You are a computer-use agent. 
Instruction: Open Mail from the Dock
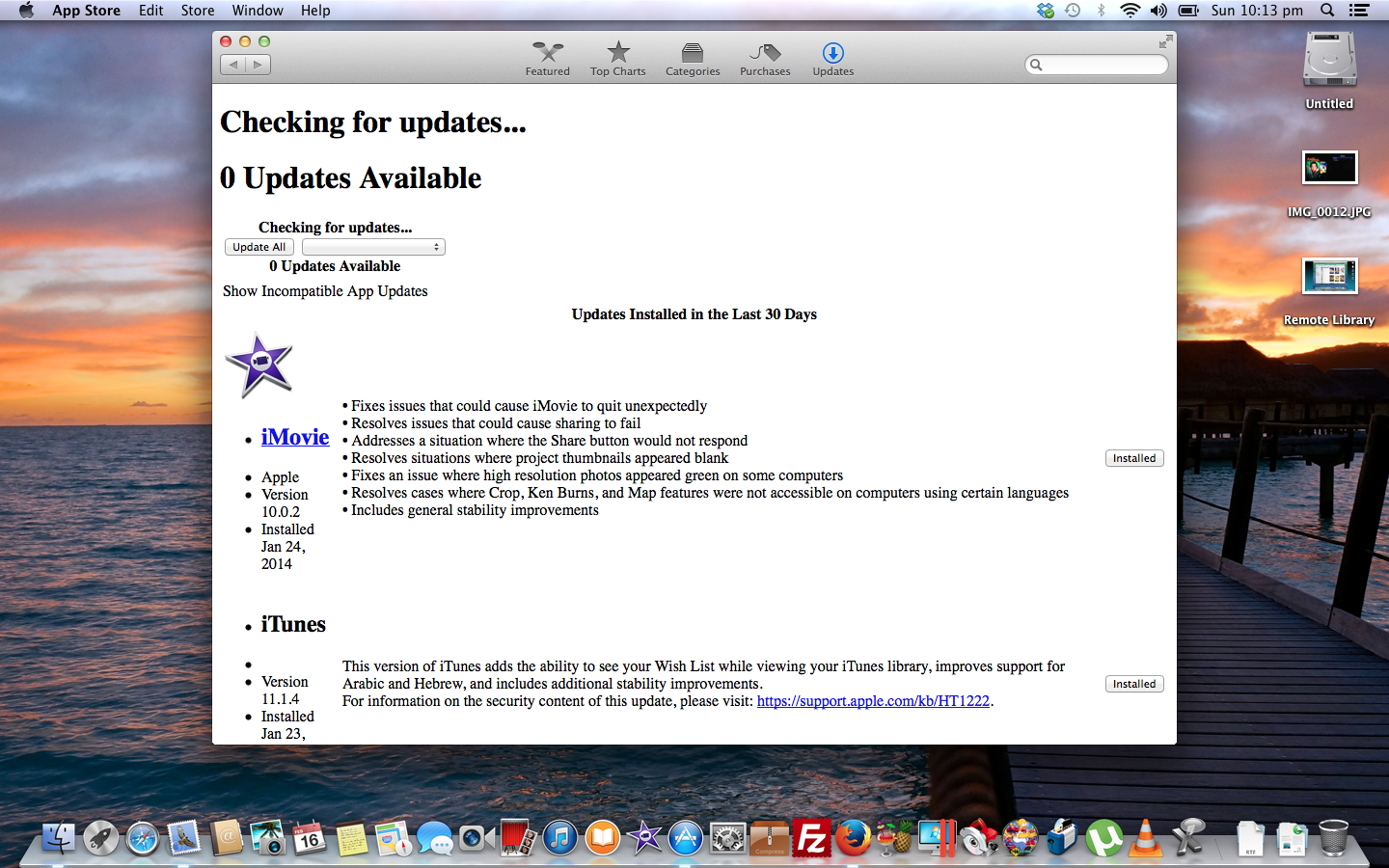pos(184,837)
